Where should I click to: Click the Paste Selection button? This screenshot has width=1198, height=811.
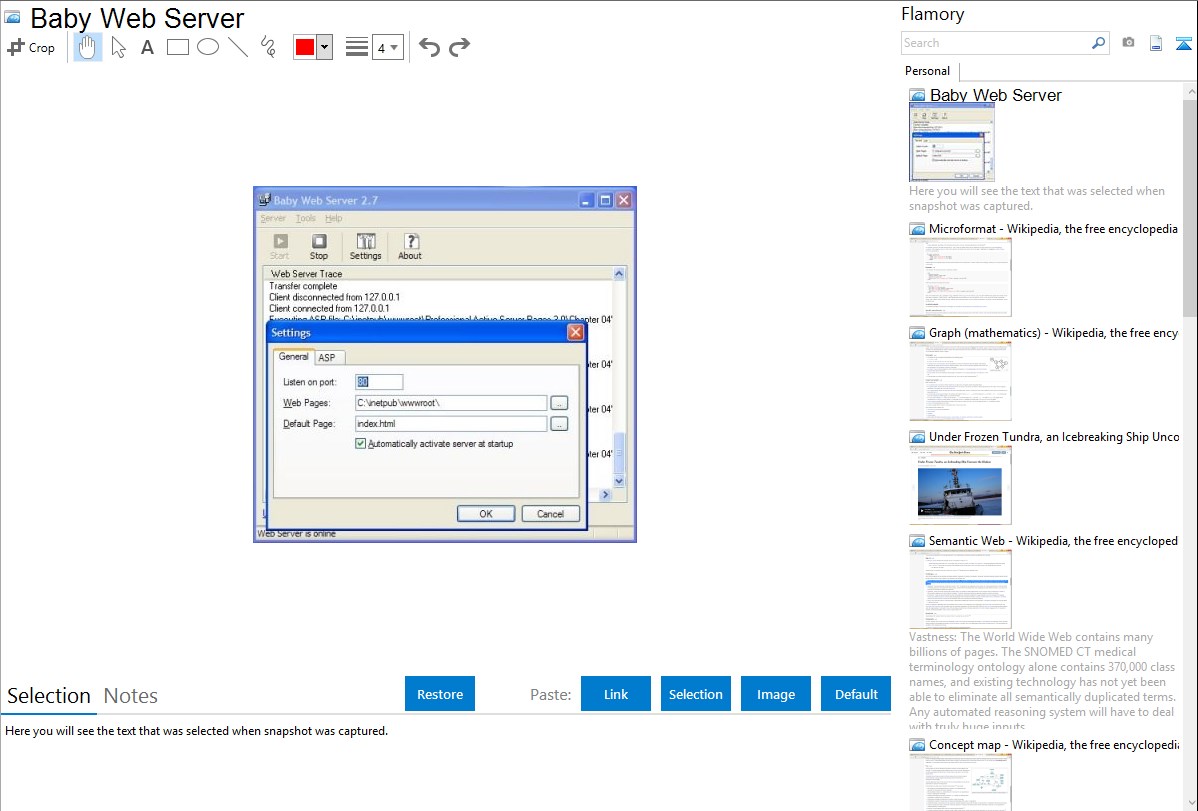click(695, 694)
